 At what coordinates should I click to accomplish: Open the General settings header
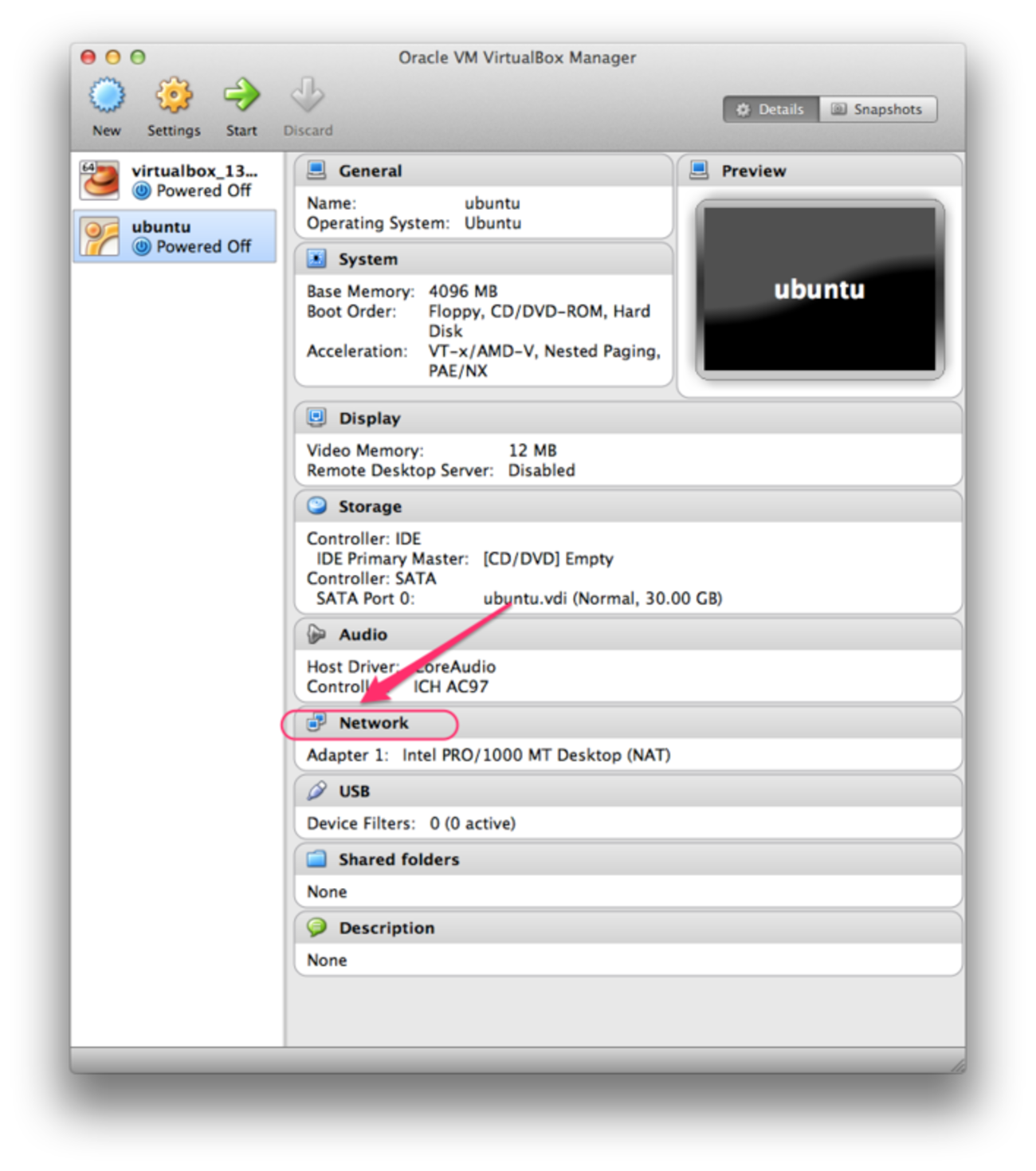pos(483,171)
